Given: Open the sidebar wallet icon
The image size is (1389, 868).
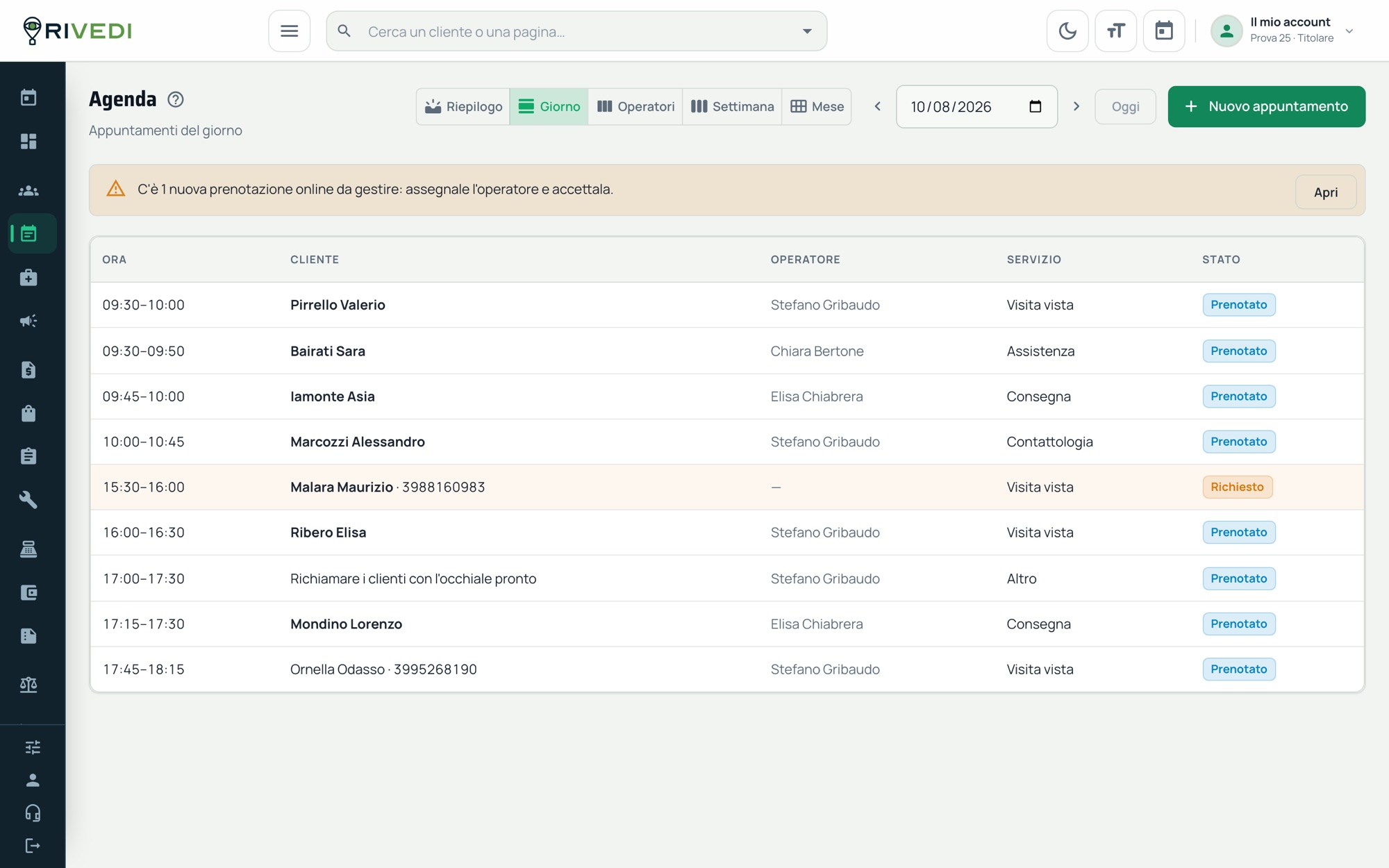Looking at the screenshot, I should click(x=28, y=592).
